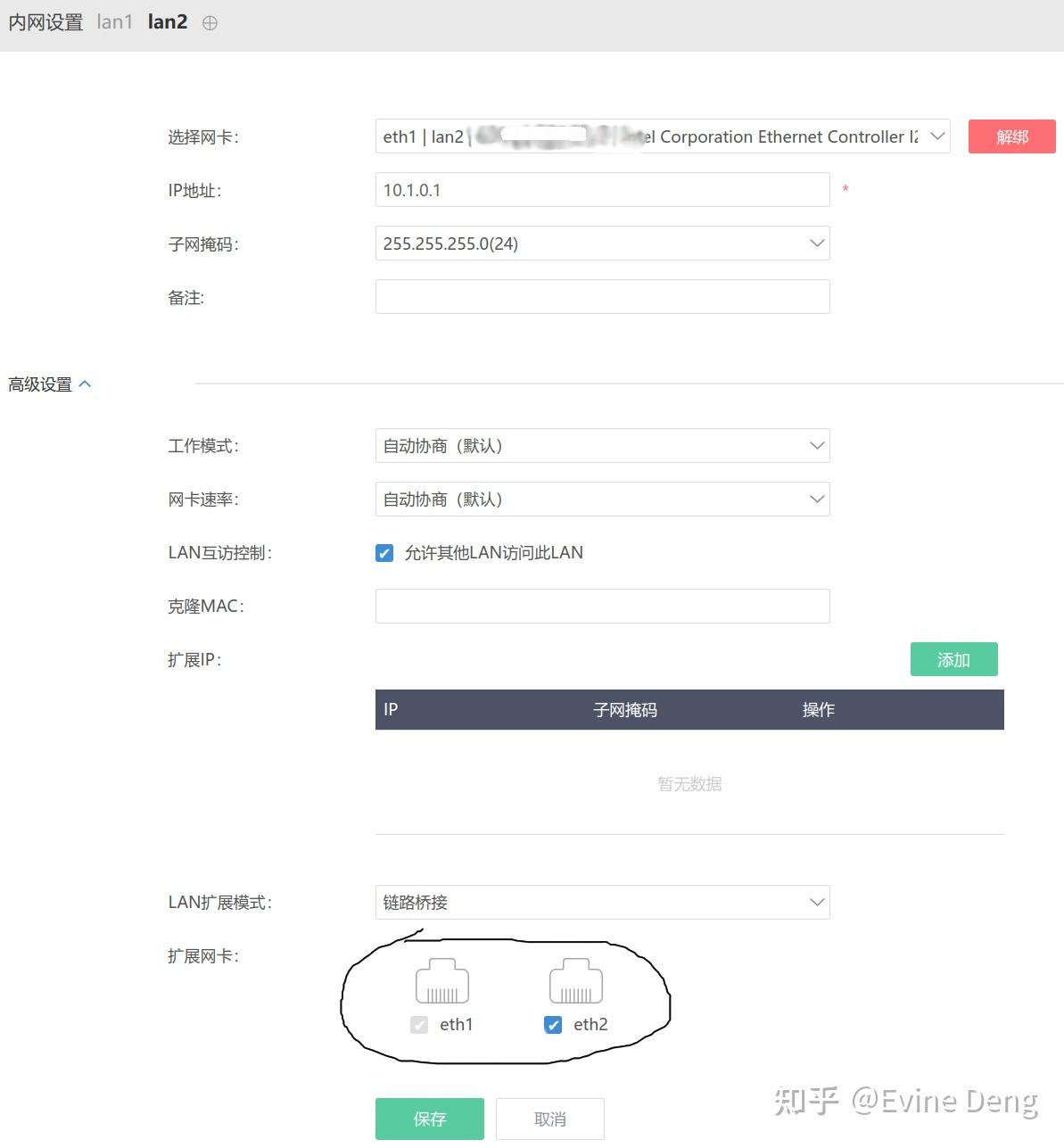Disable the 允许其他LAN访问此LAN checkbox

point(384,553)
